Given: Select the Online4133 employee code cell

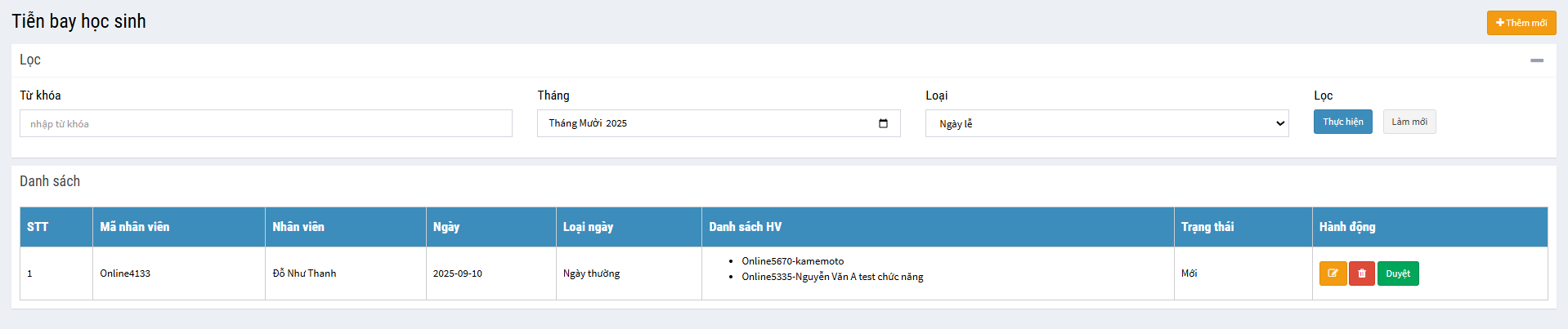Looking at the screenshot, I should point(125,273).
